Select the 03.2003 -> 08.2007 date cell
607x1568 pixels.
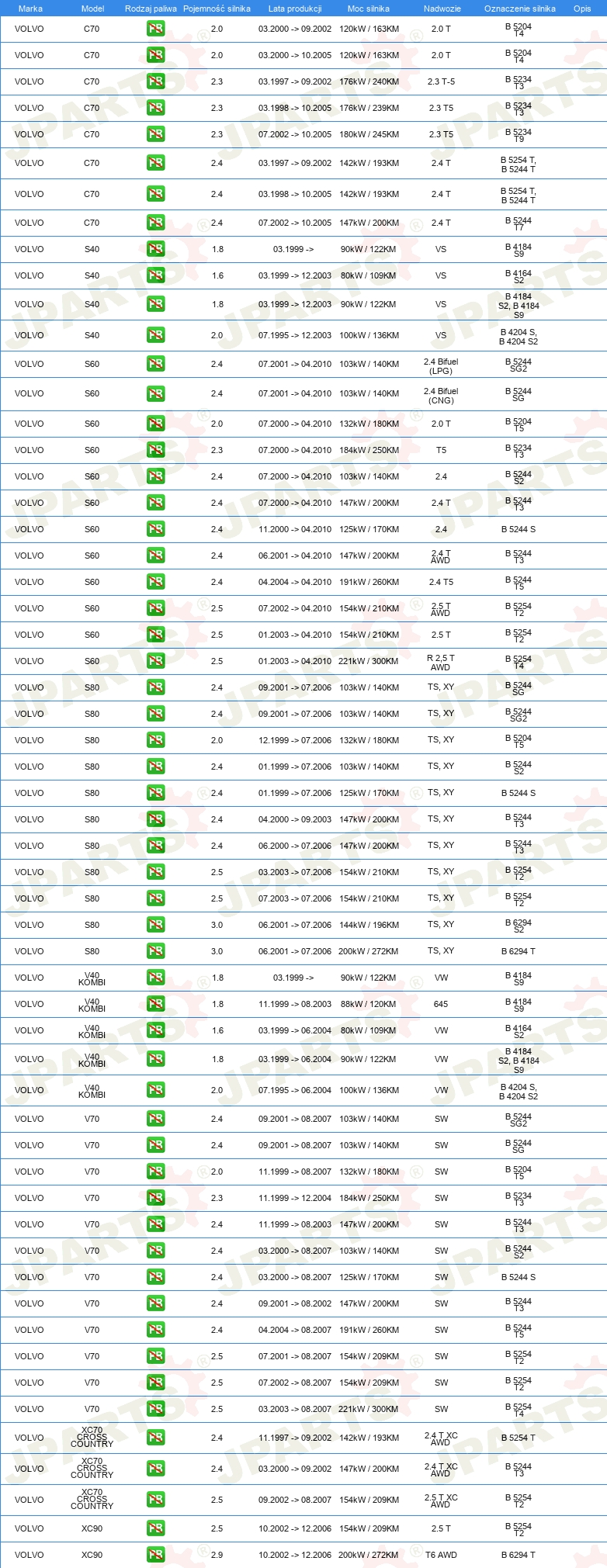coord(295,1409)
